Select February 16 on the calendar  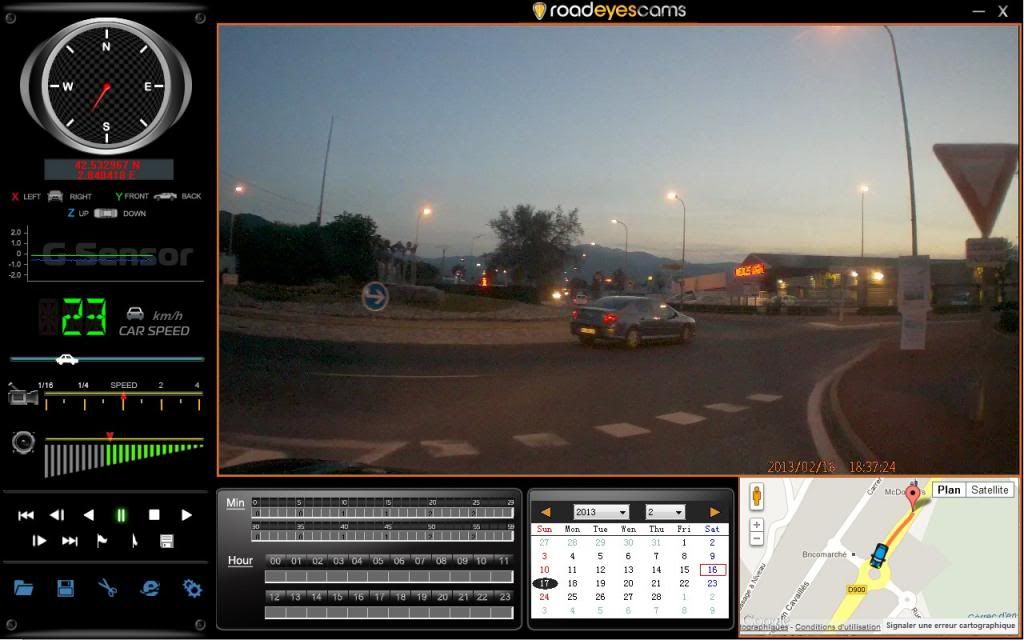712,569
